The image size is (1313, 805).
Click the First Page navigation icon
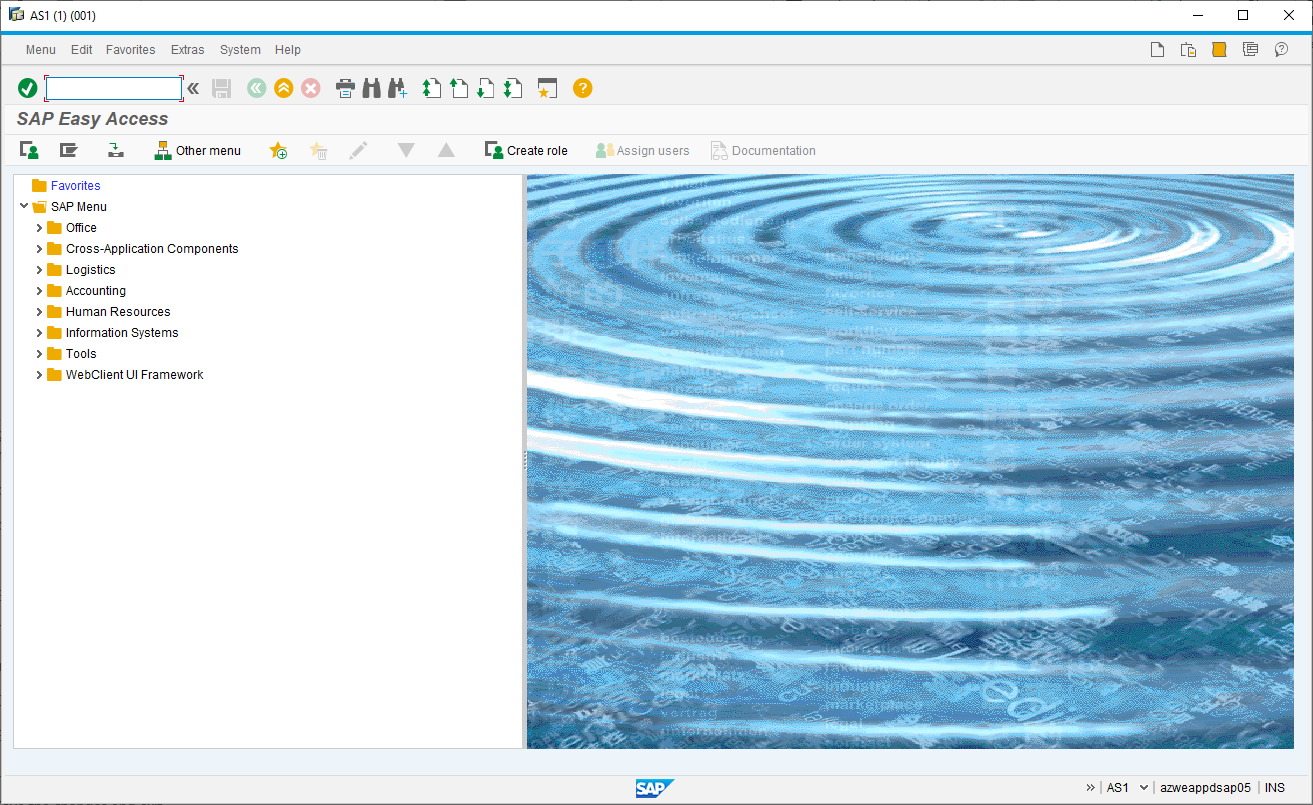pos(431,89)
